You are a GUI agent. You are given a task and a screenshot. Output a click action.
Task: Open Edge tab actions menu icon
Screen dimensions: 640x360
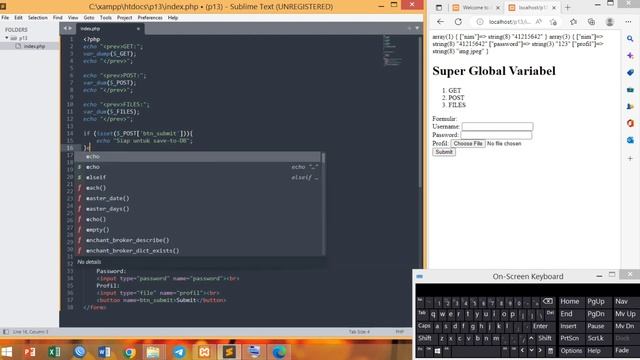(x=439, y=7)
